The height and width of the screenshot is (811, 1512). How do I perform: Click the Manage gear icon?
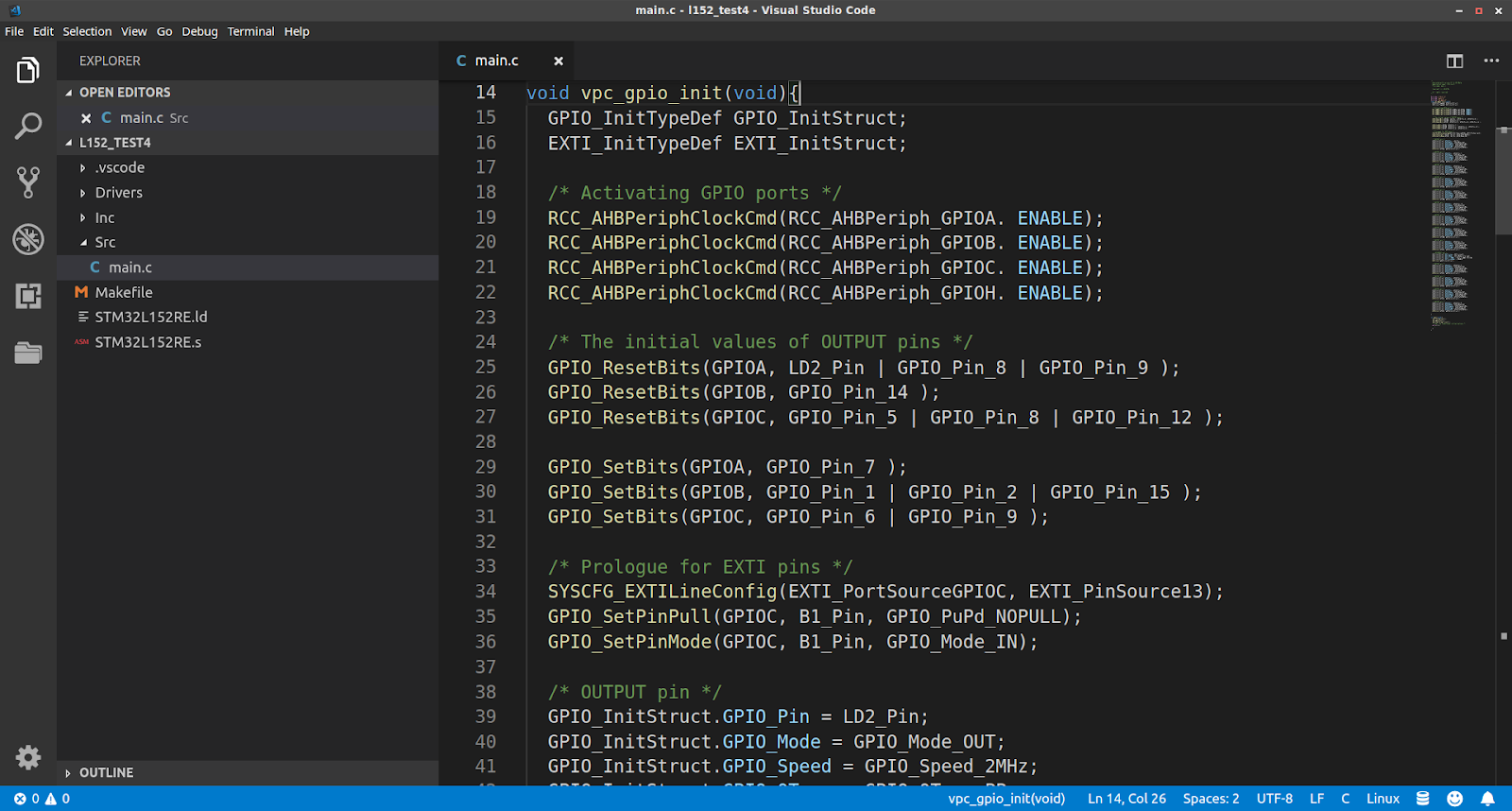click(28, 757)
